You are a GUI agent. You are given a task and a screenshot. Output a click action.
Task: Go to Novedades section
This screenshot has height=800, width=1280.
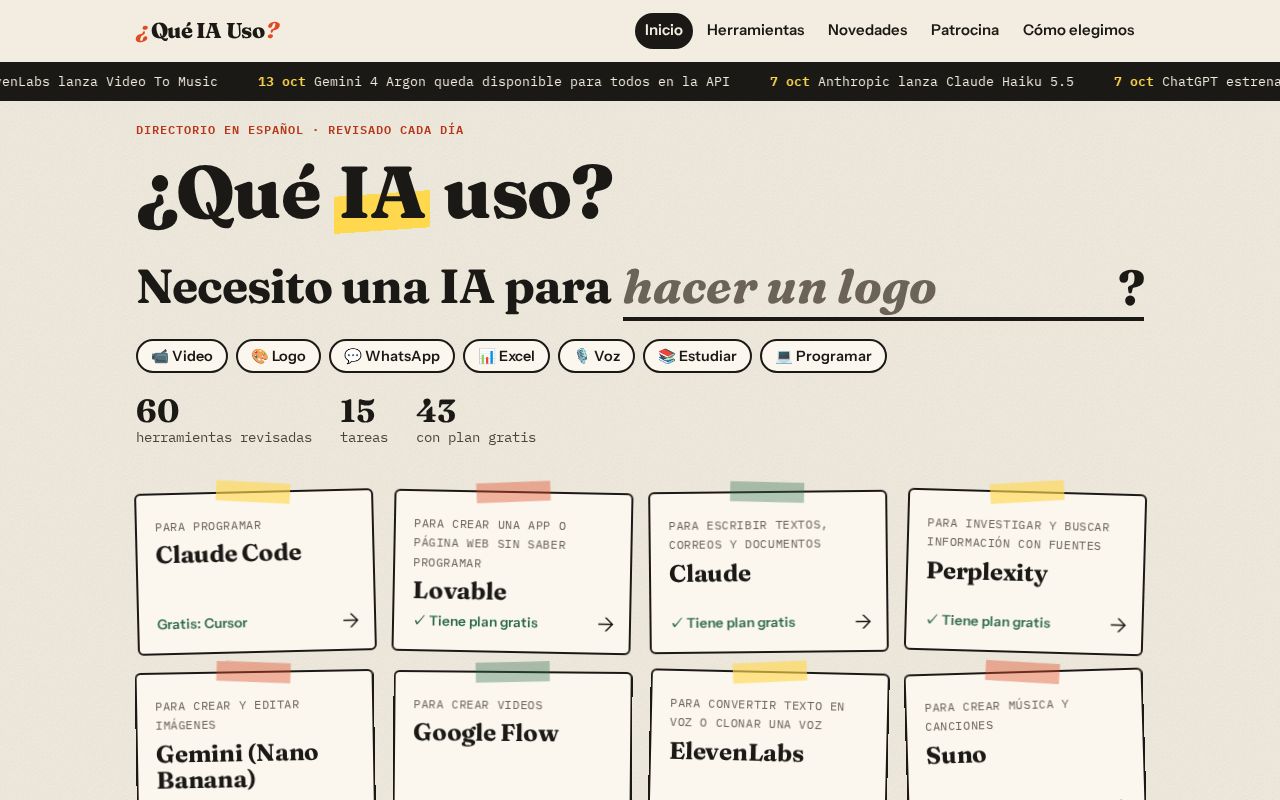(x=867, y=31)
